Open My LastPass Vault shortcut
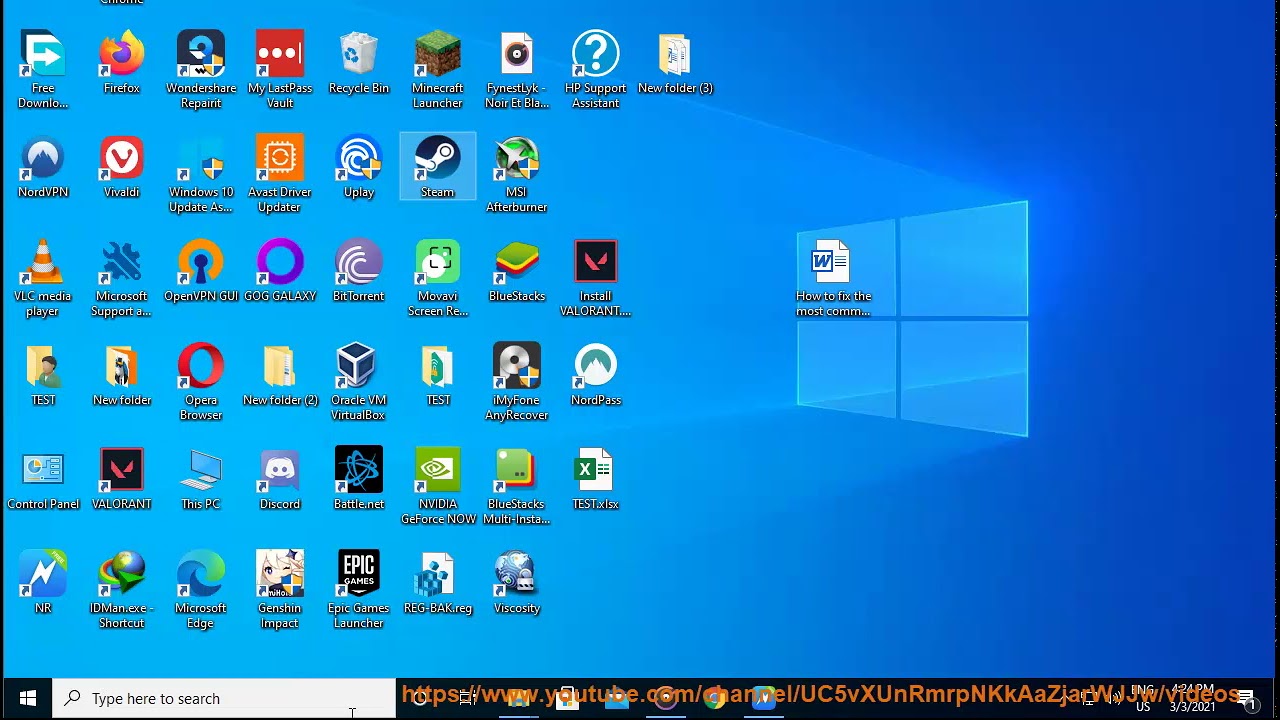Image resolution: width=1280 pixels, height=720 pixels. tap(280, 54)
